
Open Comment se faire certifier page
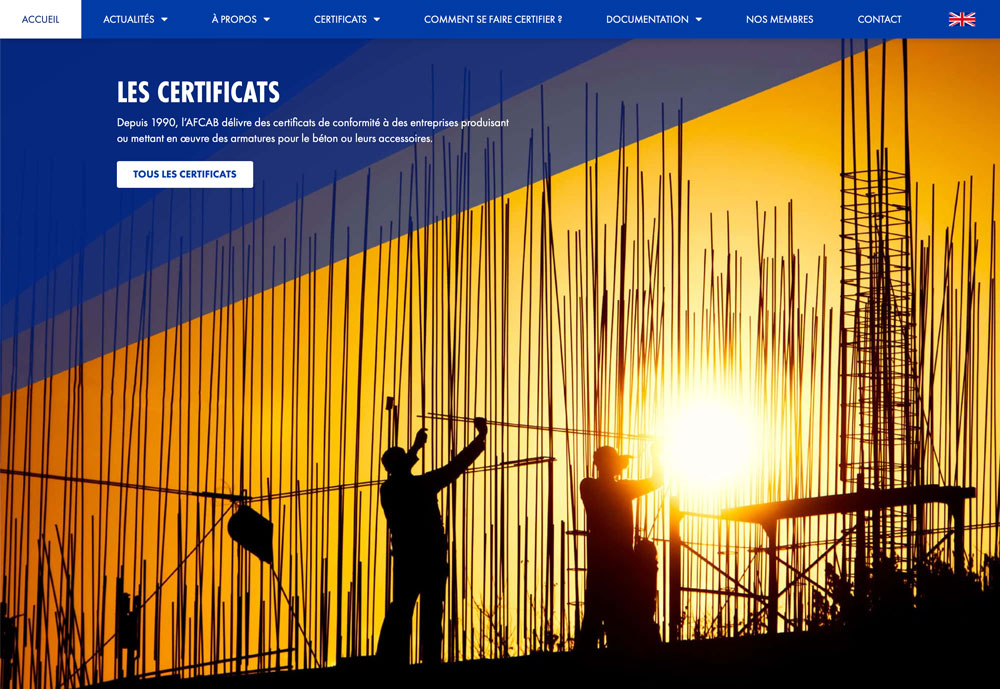click(493, 19)
